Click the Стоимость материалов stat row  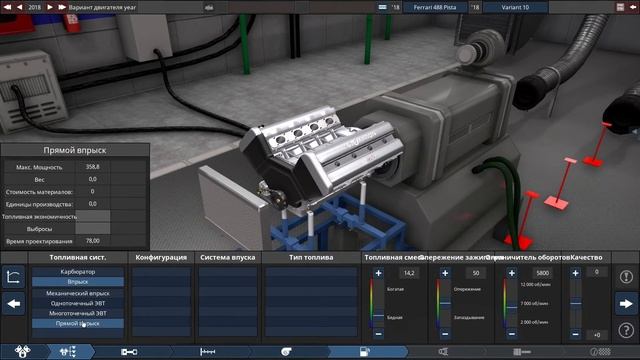pos(75,191)
